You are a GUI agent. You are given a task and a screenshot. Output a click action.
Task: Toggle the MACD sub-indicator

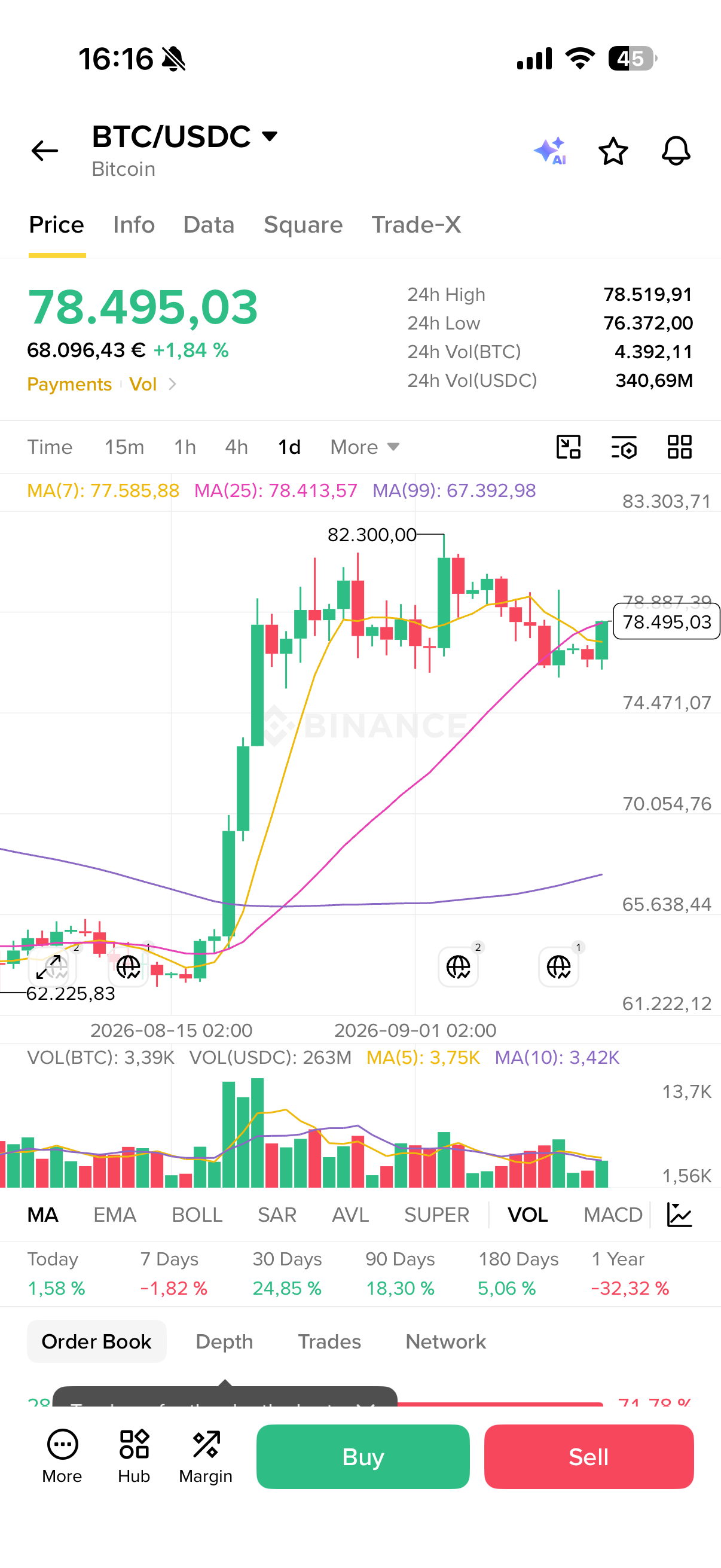[613, 1215]
